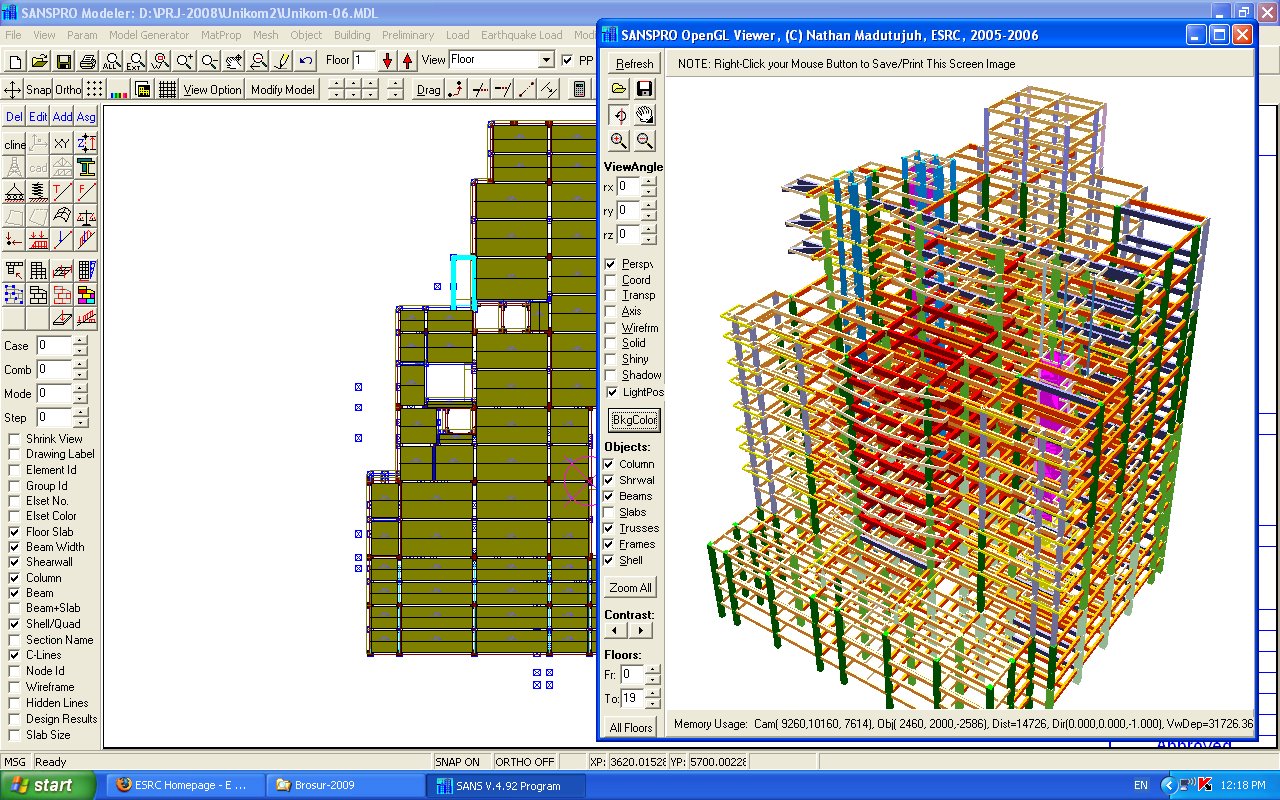Screen dimensions: 1280x800
Task: Click the New file icon in the Modeler toolbar
Action: (x=15, y=61)
